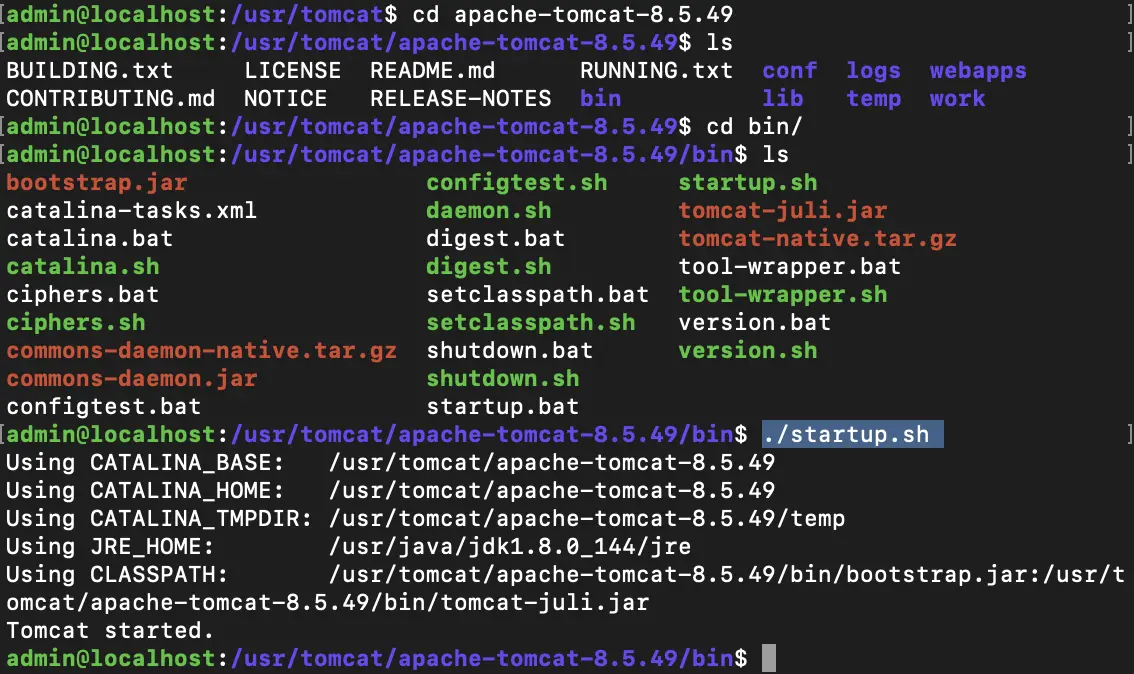
Task: Click the work directory name
Action: click(958, 98)
